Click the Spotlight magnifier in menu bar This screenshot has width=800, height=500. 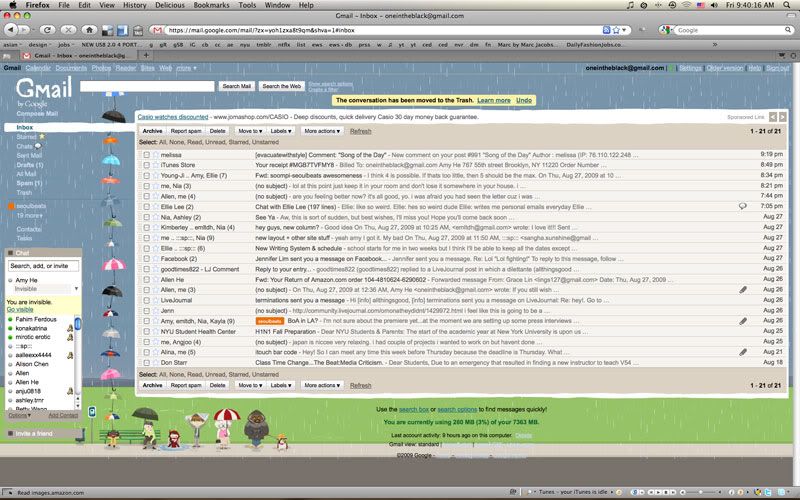(788, 5)
